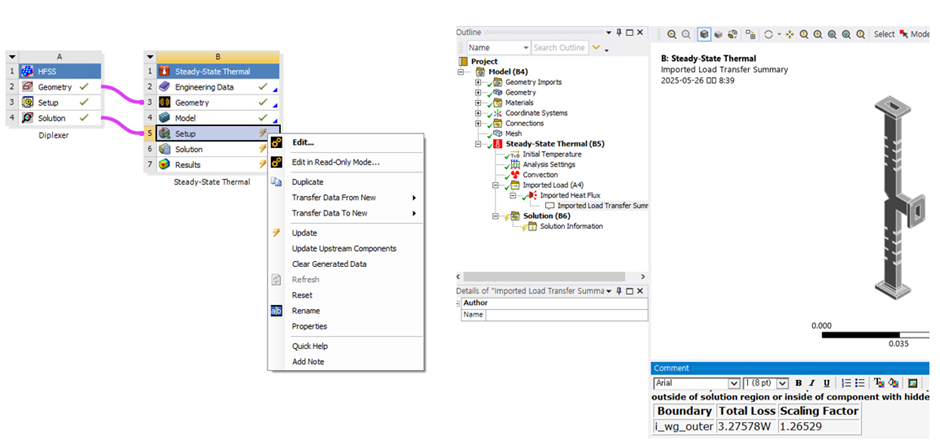Click the Select Mode cursor icon
The height and width of the screenshot is (445, 940).
coord(904,35)
